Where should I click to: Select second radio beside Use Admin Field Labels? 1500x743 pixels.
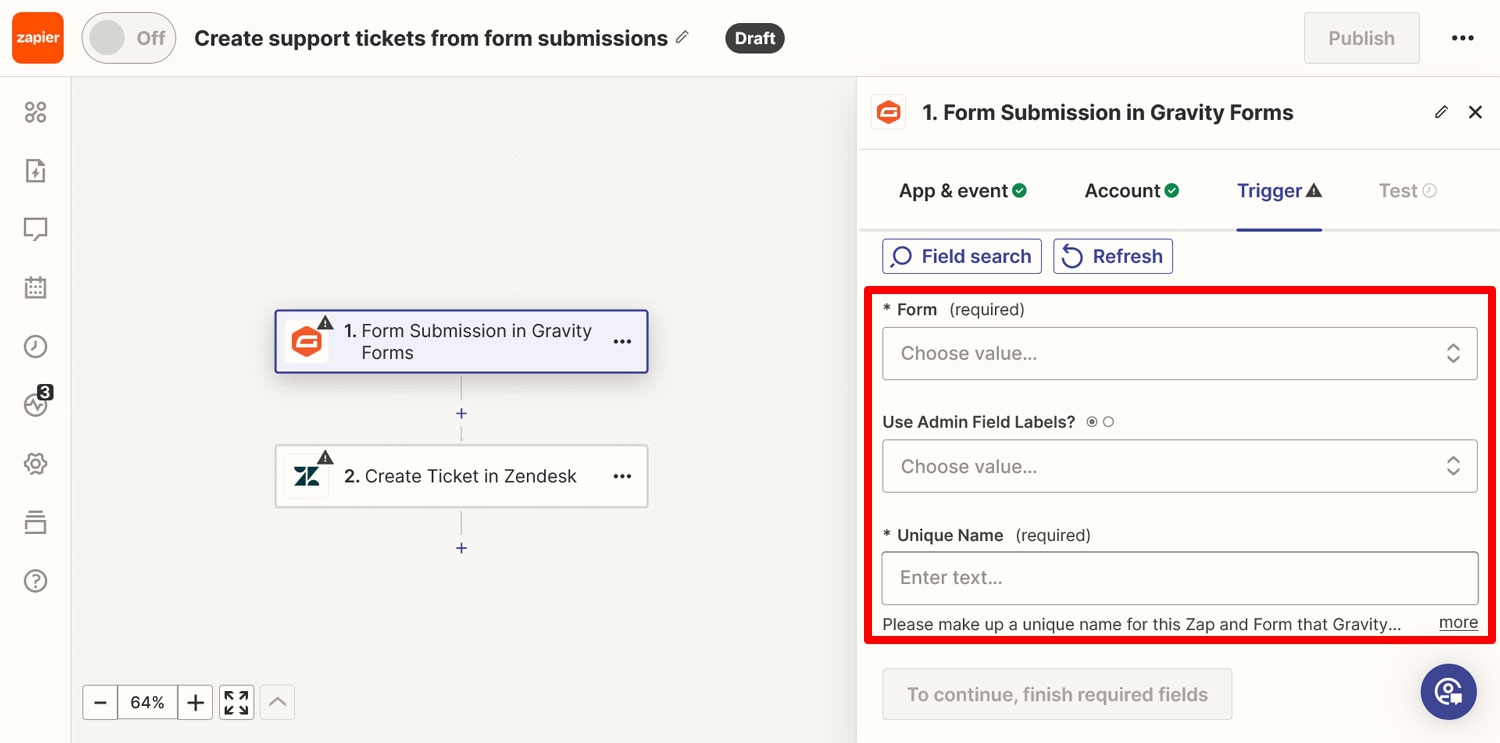coord(1108,422)
